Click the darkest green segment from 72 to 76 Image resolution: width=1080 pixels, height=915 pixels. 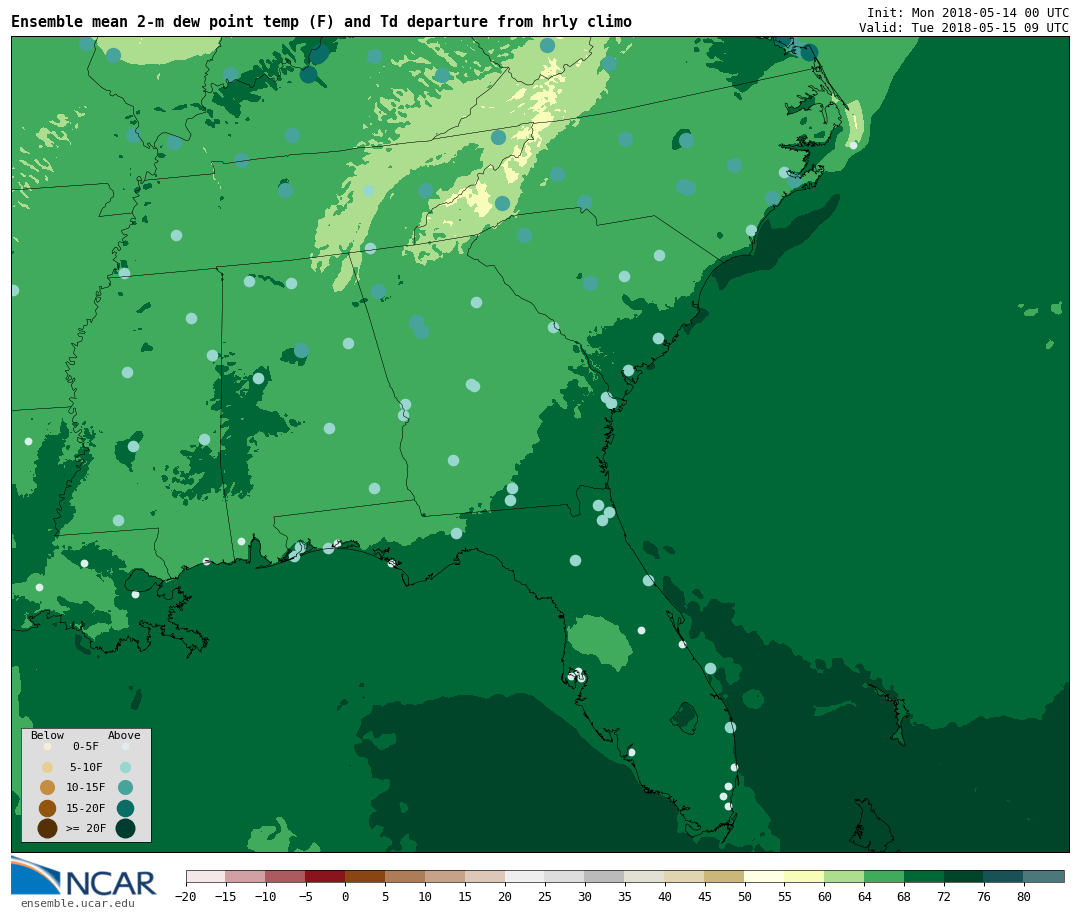(965, 876)
